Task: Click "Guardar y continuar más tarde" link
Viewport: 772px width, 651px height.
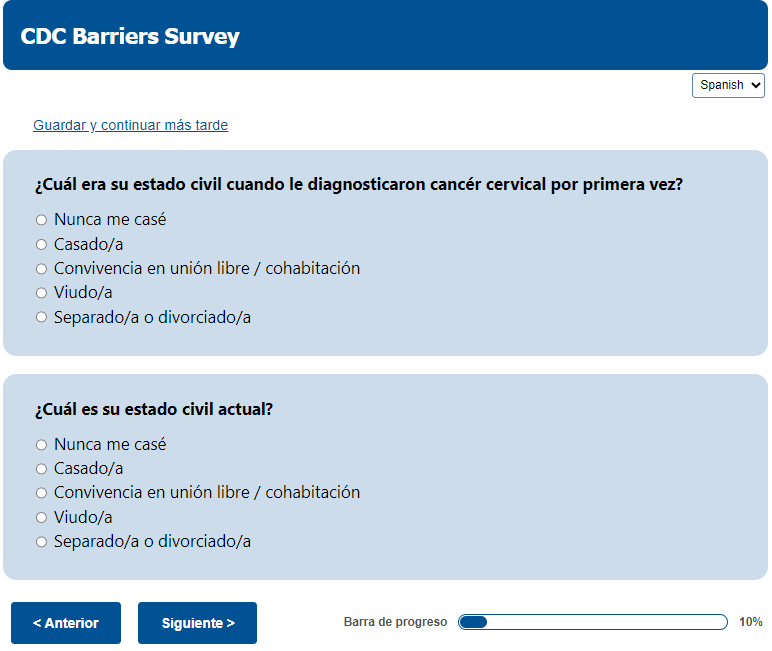Action: pyautogui.click(x=130, y=126)
